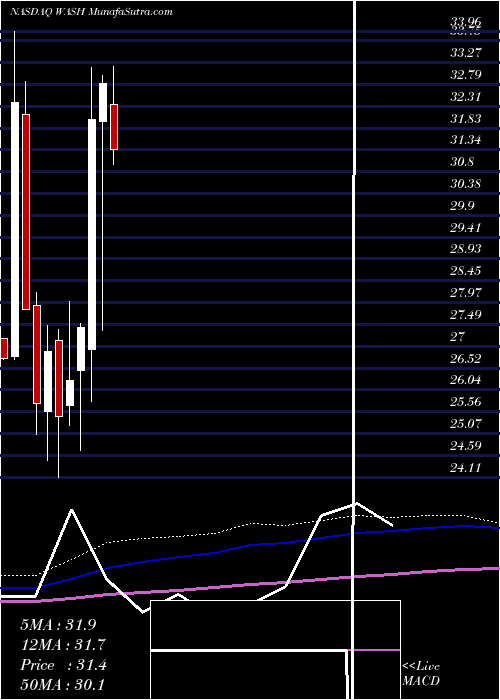Click the <<Live MACD label

coord(421,674)
